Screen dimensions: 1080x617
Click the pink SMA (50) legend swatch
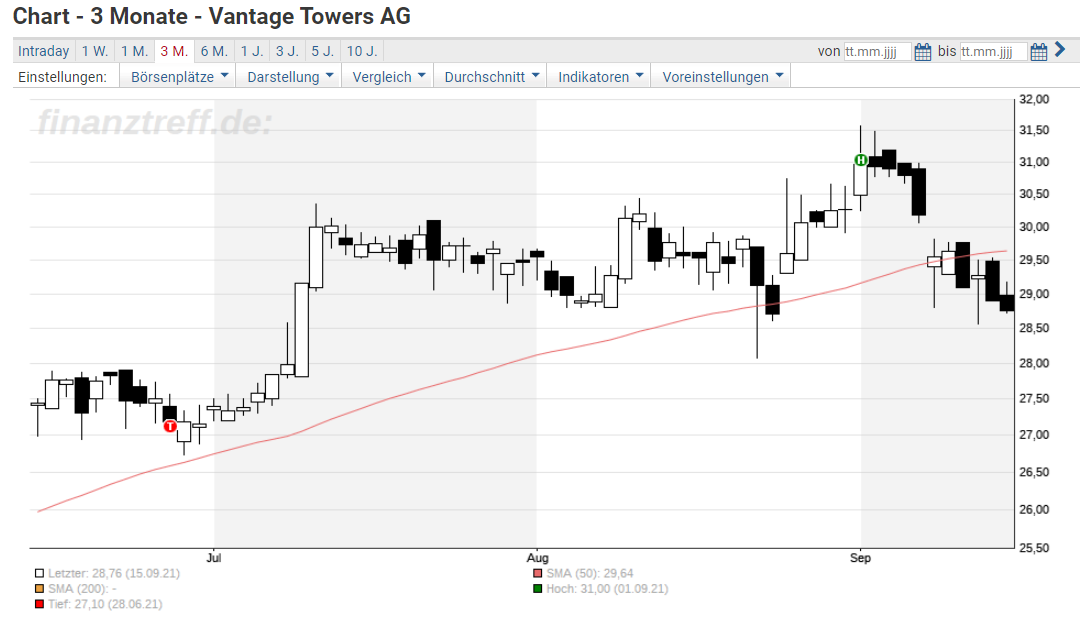point(538,573)
